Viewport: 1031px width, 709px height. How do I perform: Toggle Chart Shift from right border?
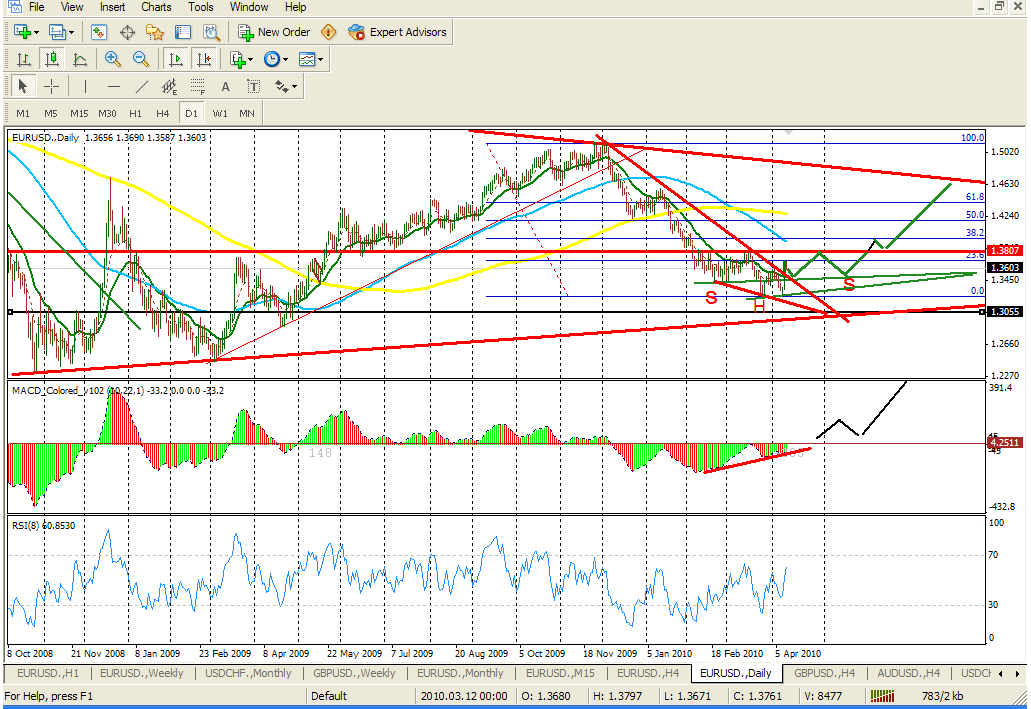(204, 59)
